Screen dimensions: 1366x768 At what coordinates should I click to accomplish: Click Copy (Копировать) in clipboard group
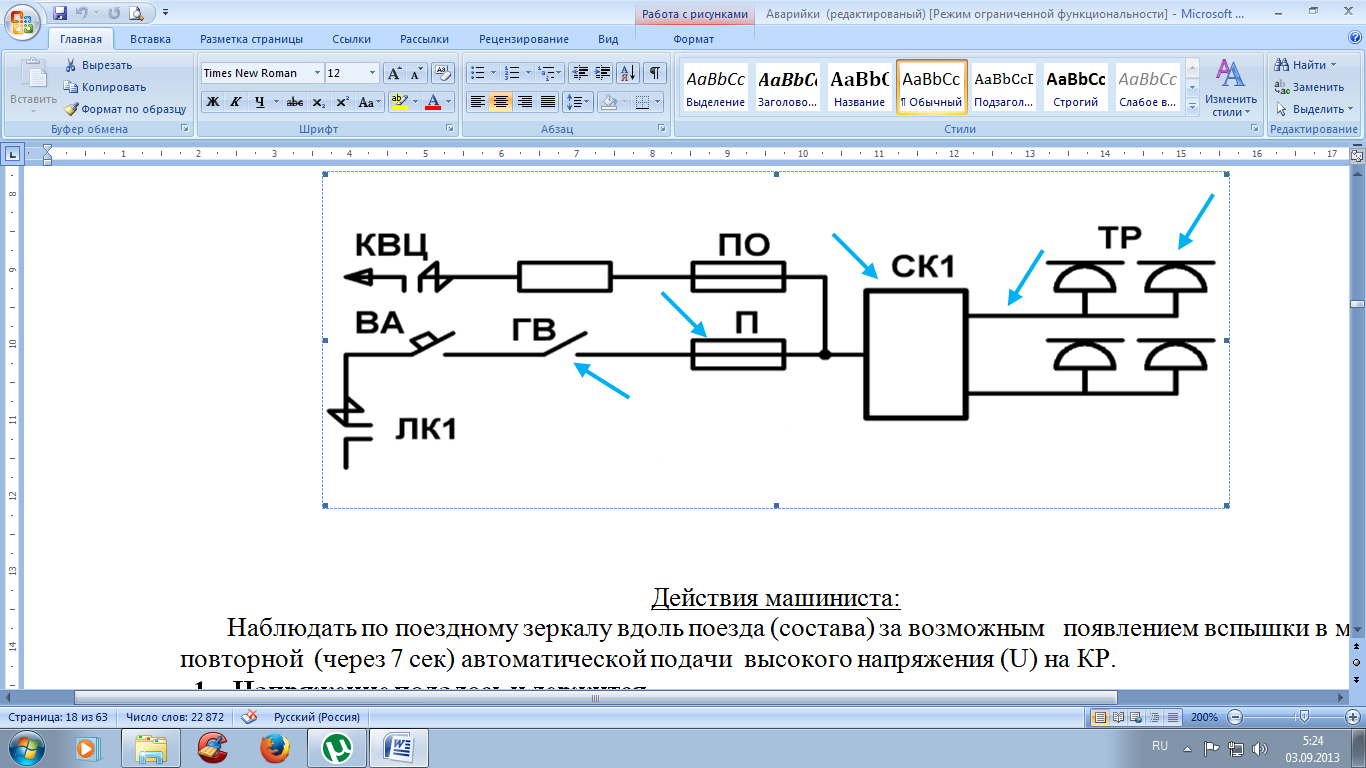click(x=104, y=87)
